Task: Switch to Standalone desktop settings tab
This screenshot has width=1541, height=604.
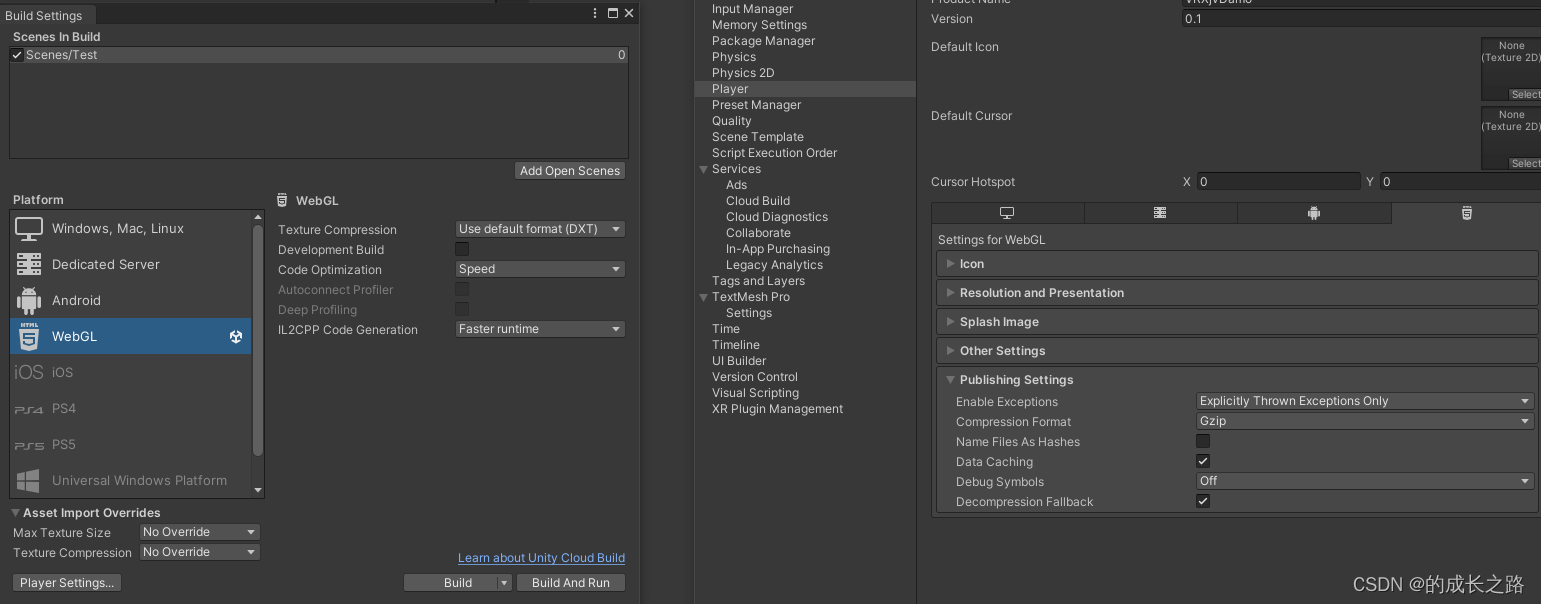Action: pos(1007,213)
